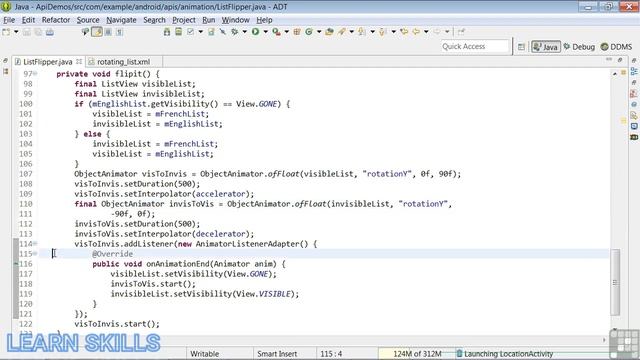
Task: Click the yellow overview ruler marker
Action: point(623,121)
